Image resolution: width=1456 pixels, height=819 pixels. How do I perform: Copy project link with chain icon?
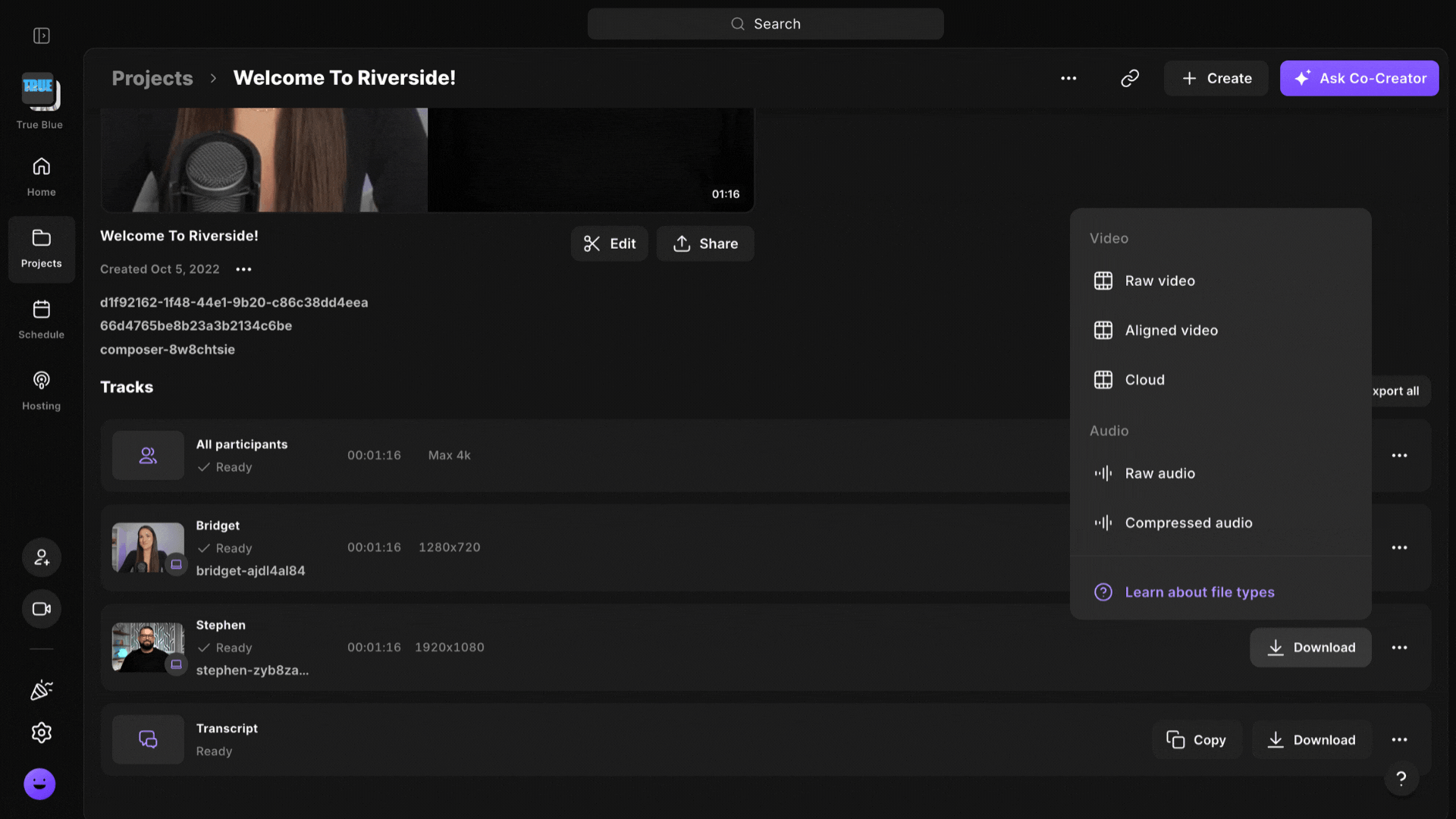point(1130,78)
